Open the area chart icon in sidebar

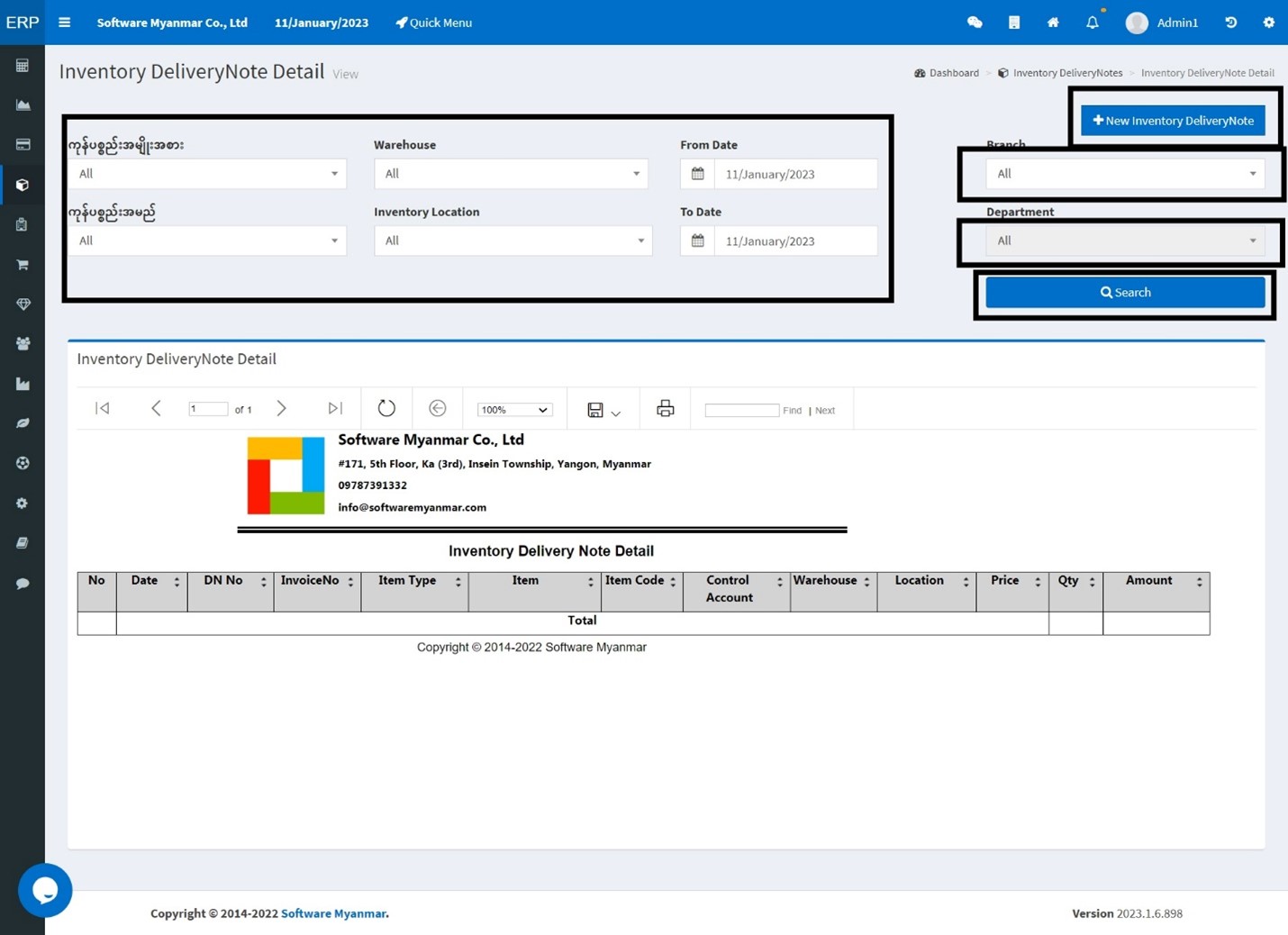point(23,104)
